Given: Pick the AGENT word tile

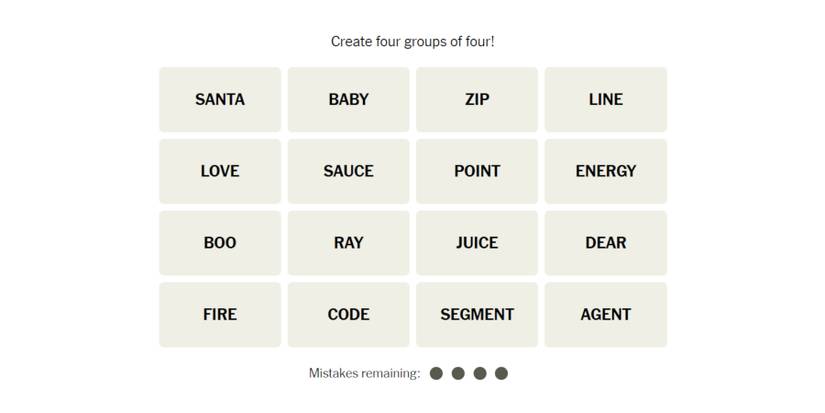Looking at the screenshot, I should tap(605, 314).
